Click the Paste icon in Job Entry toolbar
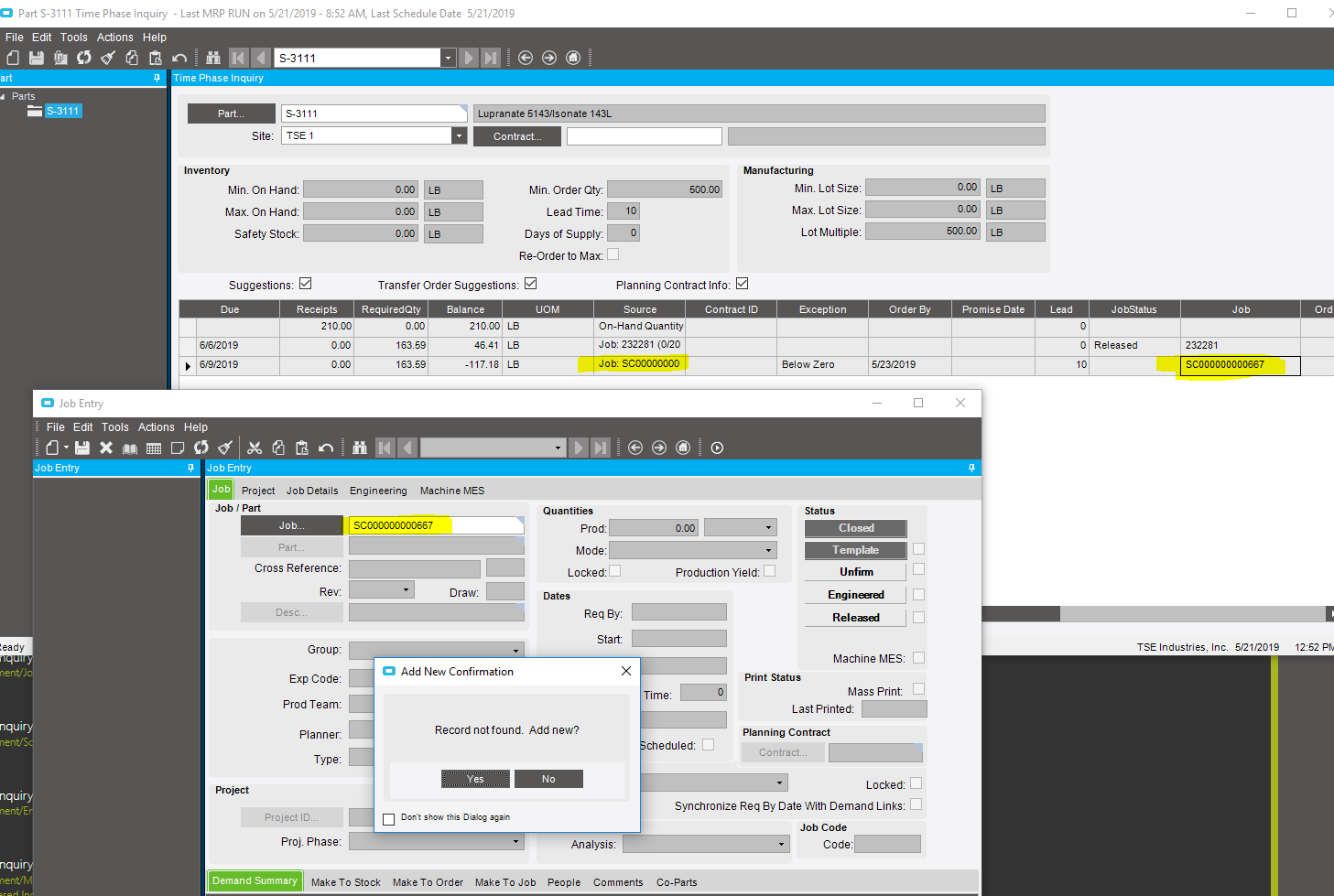Viewport: 1334px width, 896px height. point(302,448)
